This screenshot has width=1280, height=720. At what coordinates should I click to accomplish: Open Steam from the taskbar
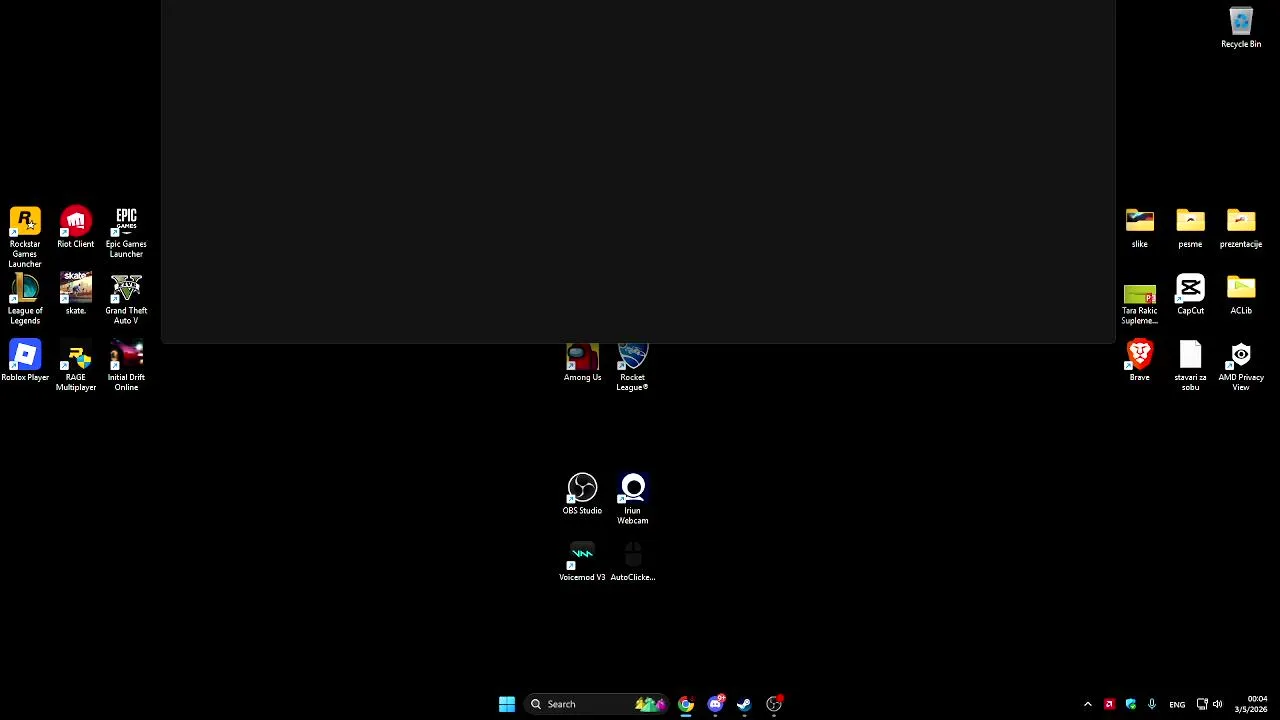tap(744, 704)
